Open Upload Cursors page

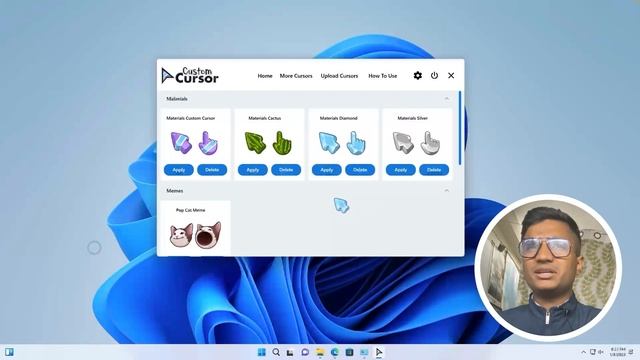tap(339, 76)
